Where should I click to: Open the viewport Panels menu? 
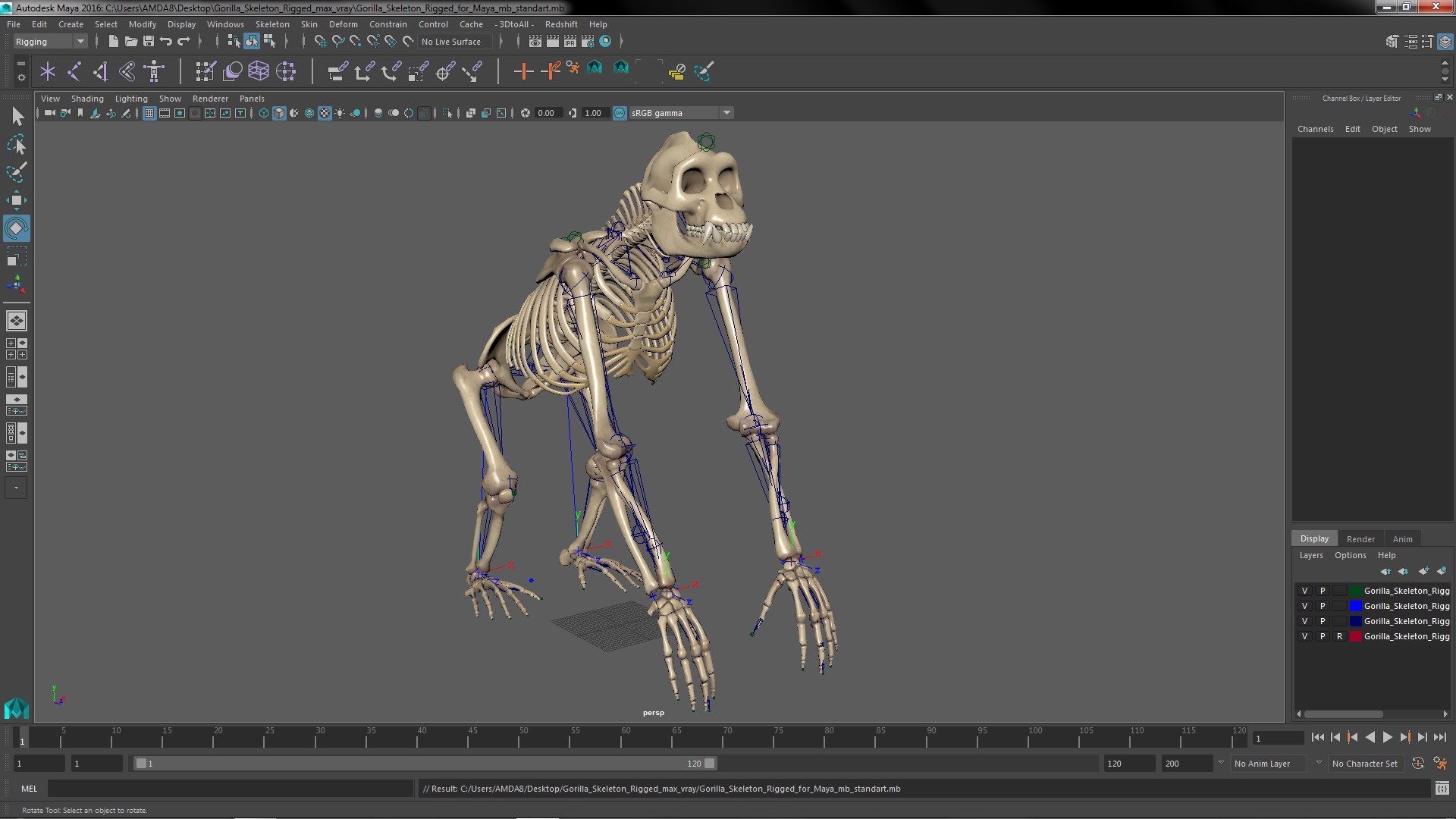click(x=252, y=99)
